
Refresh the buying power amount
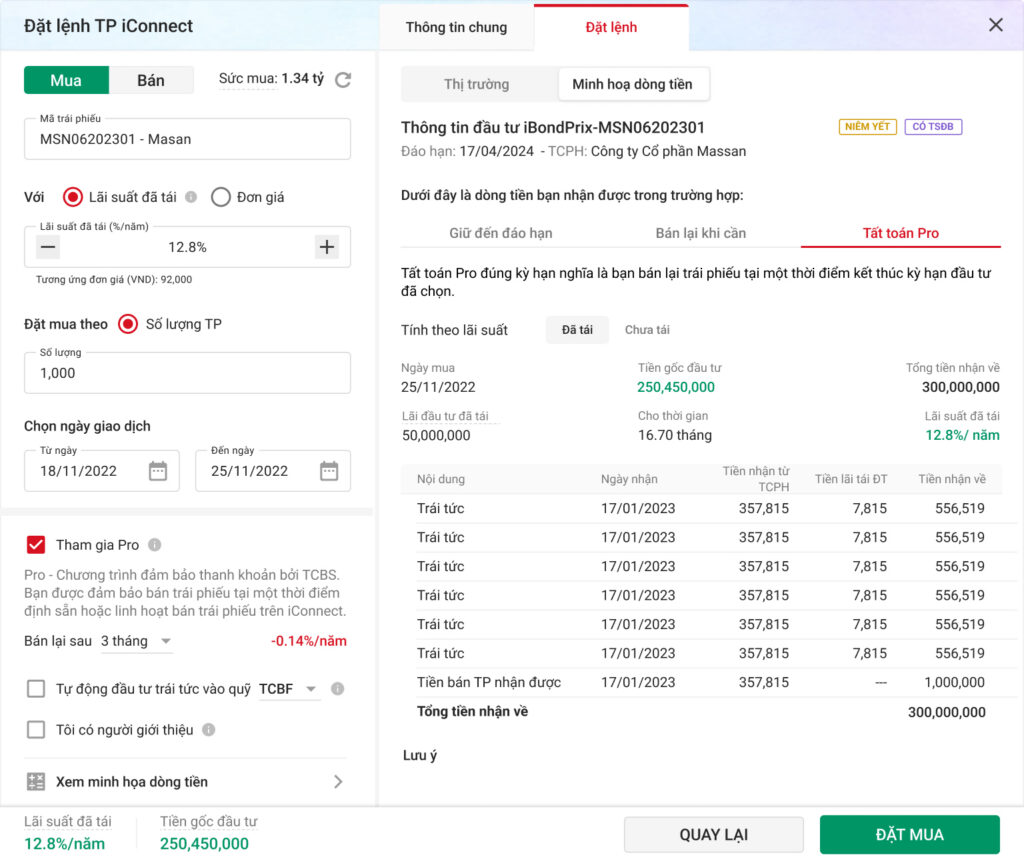coord(343,80)
